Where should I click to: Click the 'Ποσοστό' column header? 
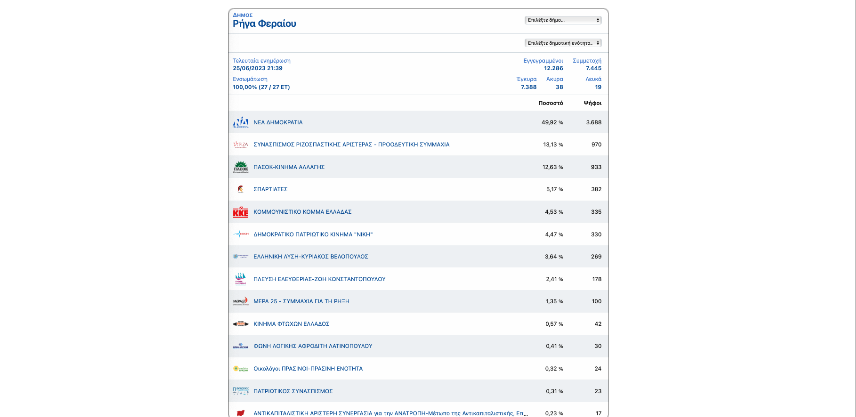[551, 103]
